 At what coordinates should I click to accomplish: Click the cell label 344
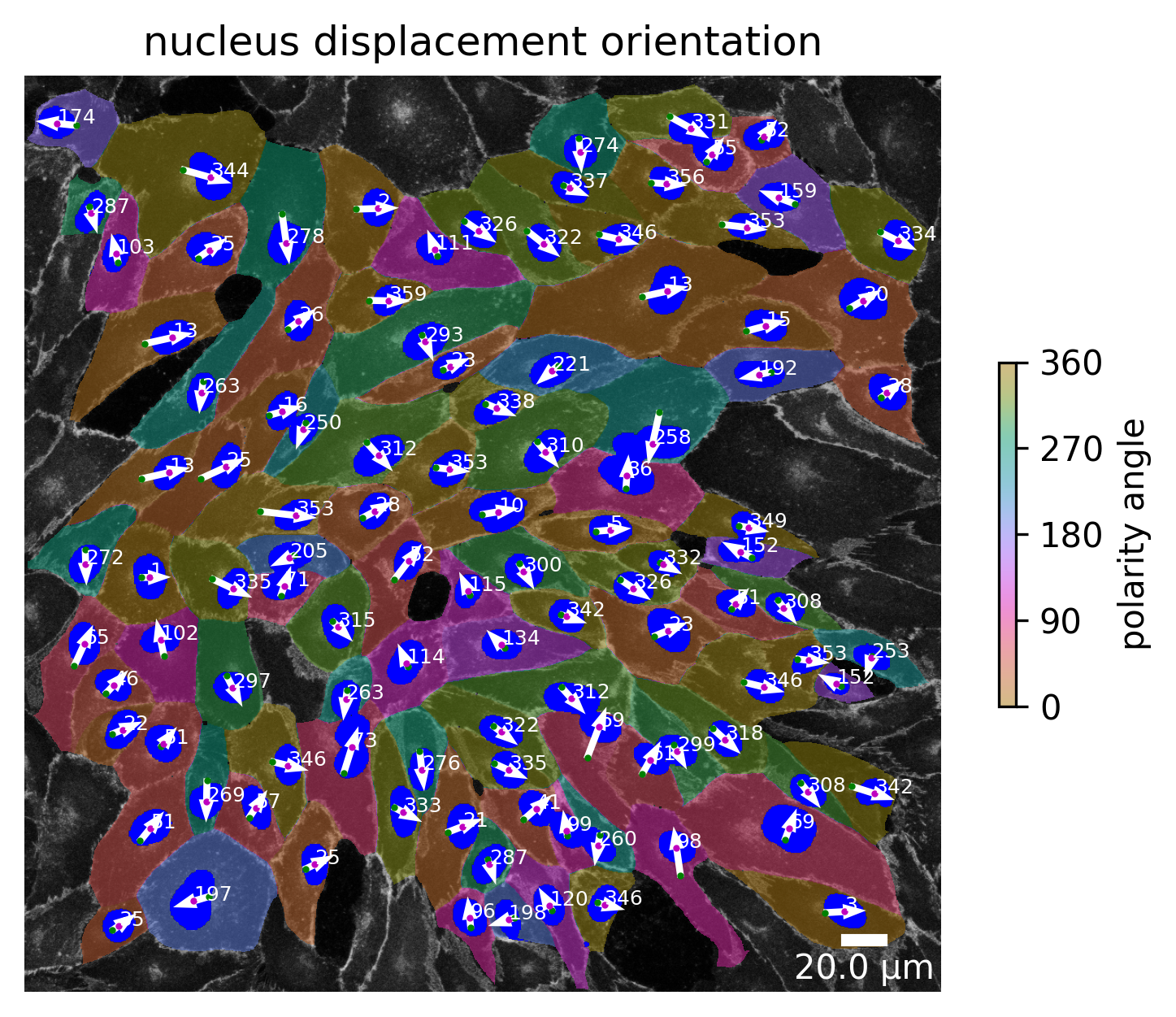[230, 172]
